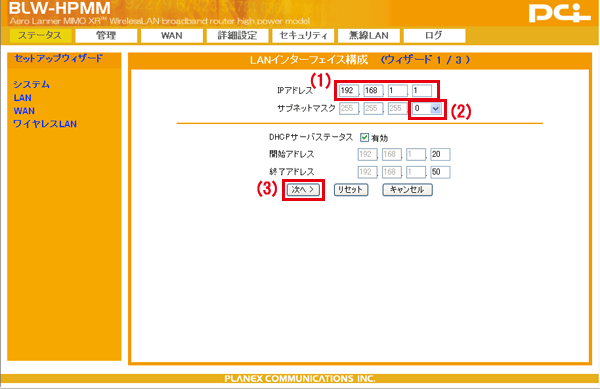Open the WAN tab in top navigation
Viewport: 600px width, 389px height.
pos(171,36)
